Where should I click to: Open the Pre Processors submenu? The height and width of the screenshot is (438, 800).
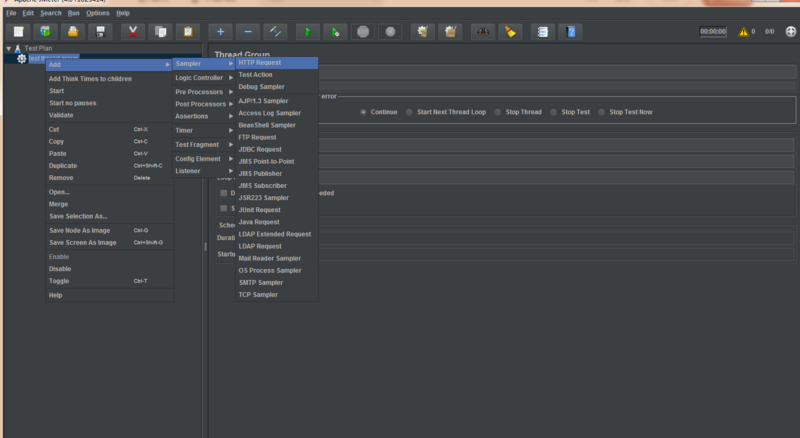click(x=204, y=92)
